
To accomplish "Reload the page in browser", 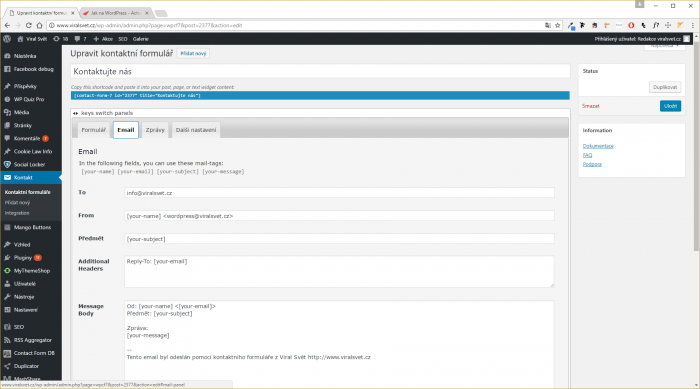I will pyautogui.click(x=29, y=25).
